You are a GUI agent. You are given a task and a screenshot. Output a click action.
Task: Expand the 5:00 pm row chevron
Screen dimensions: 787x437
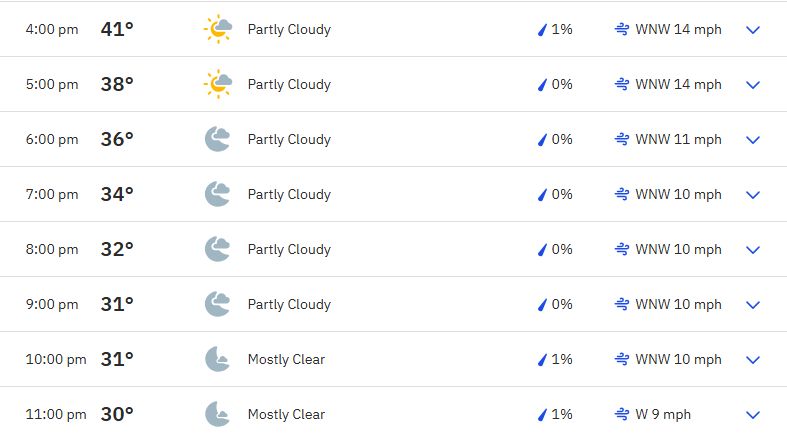point(753,85)
